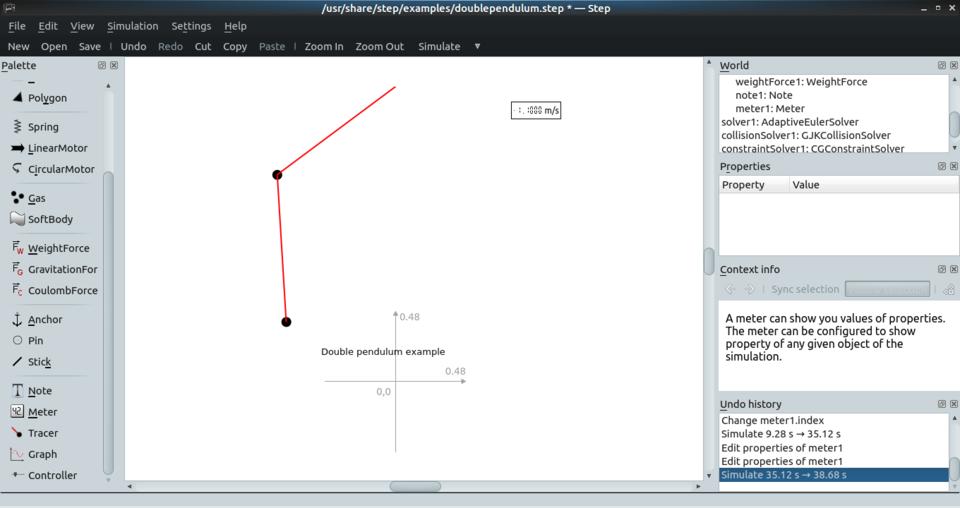960x508 pixels.
Task: Pick the Controller palette item
Action: pyautogui.click(x=52, y=475)
